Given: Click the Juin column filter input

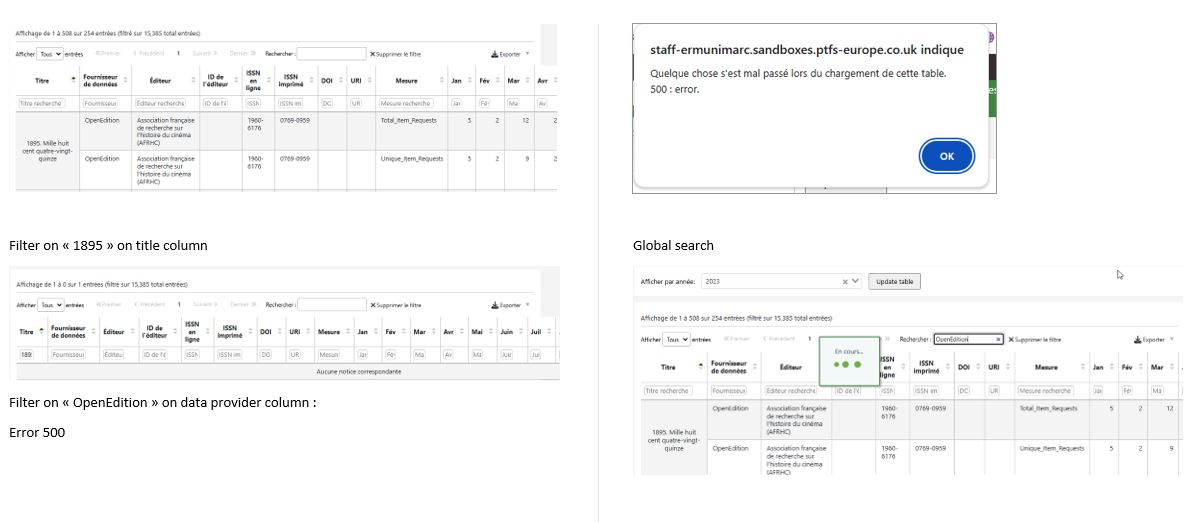Looking at the screenshot, I should (x=506, y=354).
